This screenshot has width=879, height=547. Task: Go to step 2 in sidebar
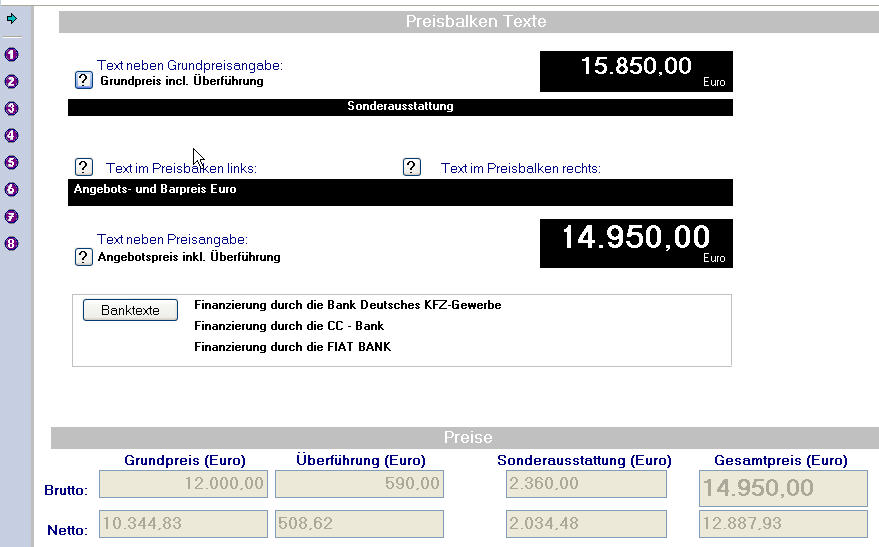pos(12,81)
